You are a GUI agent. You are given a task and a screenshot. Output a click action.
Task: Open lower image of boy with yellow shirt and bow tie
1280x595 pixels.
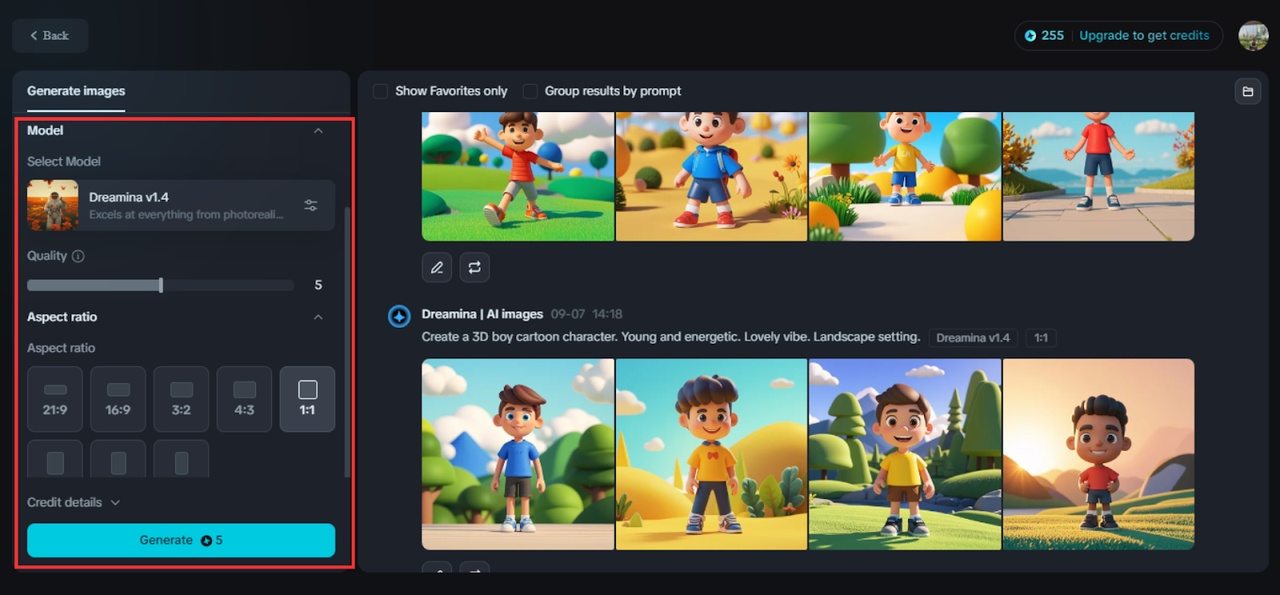(711, 454)
